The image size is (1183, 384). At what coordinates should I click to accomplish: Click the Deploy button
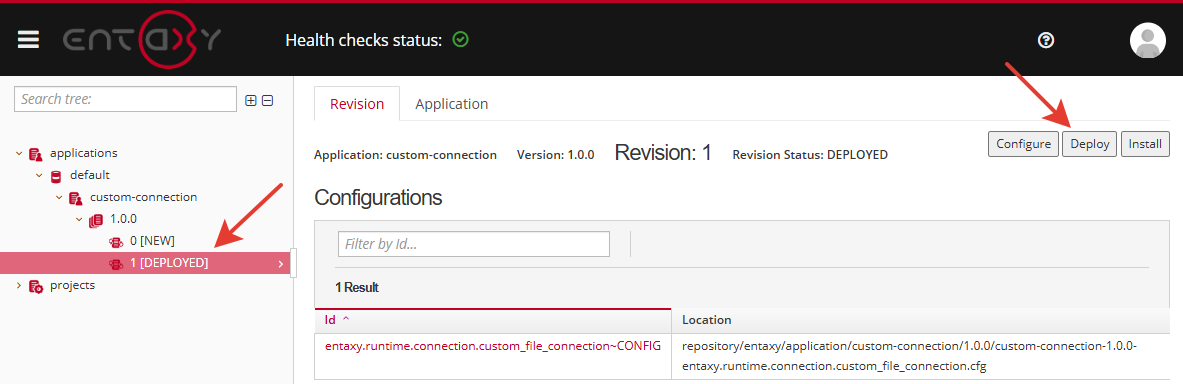pos(1090,144)
